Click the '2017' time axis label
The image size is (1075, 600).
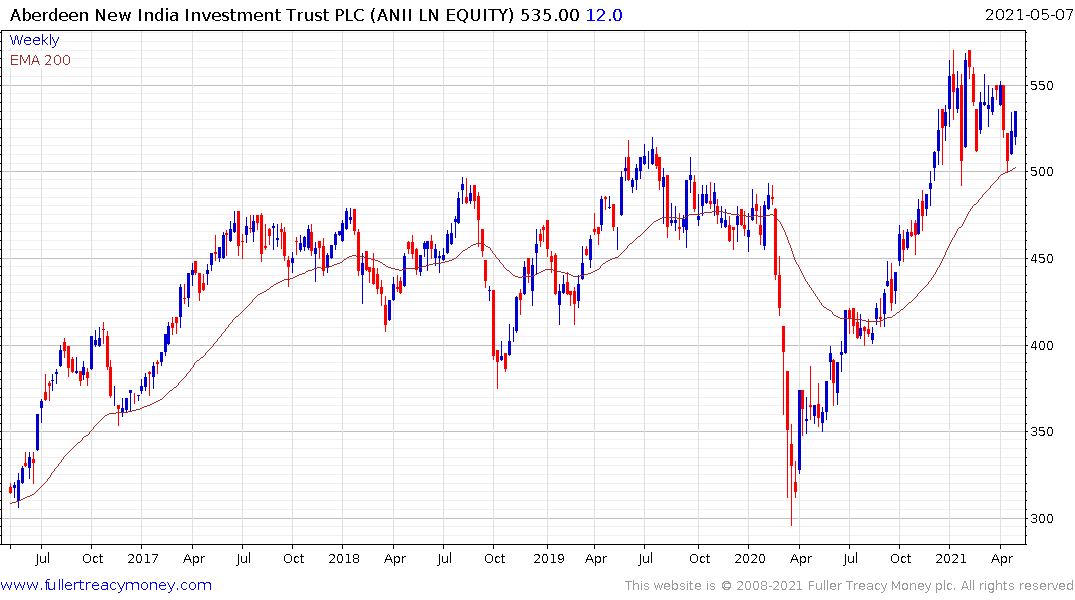pyautogui.click(x=143, y=558)
